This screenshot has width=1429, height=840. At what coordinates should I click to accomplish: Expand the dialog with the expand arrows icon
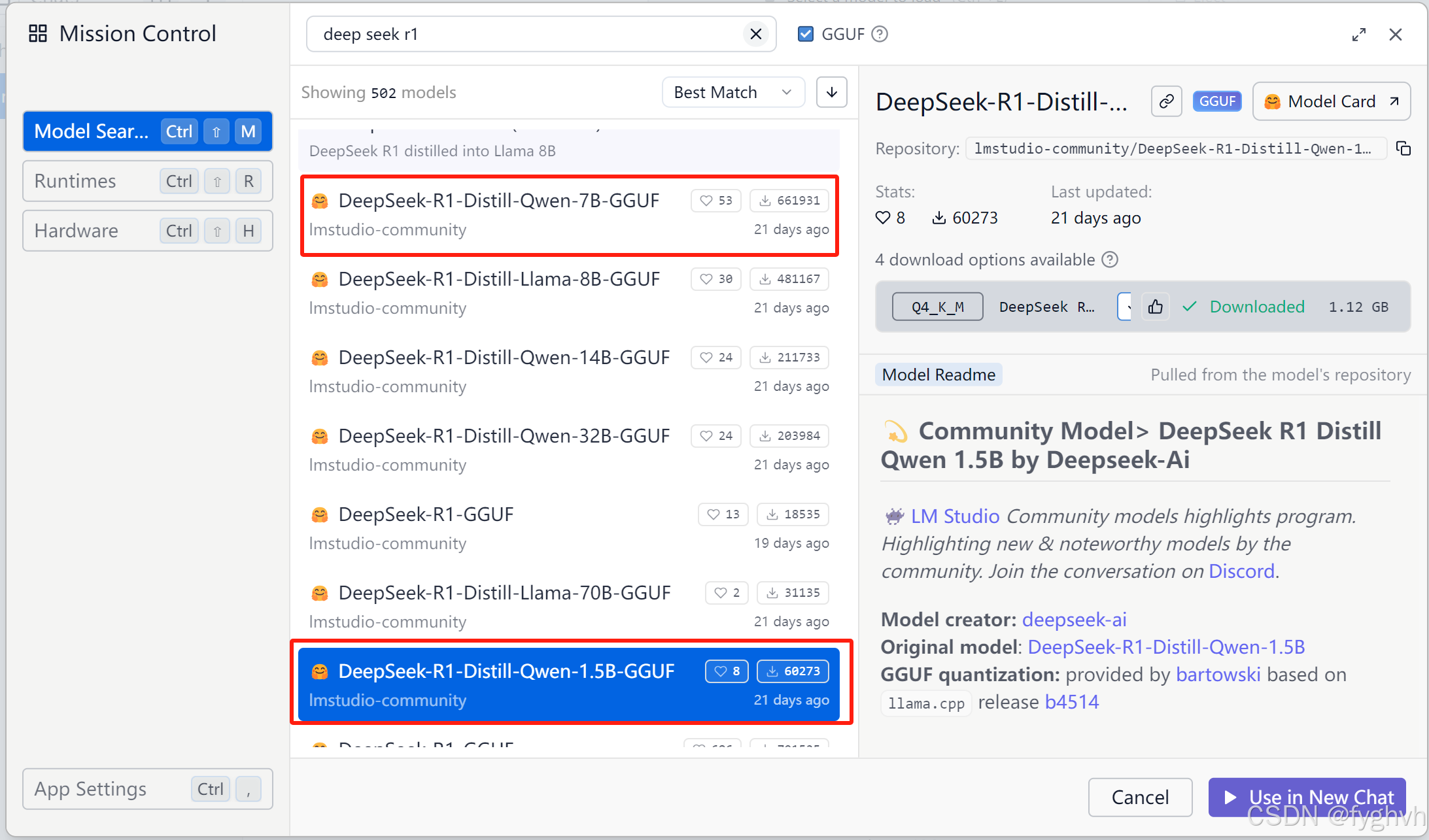tap(1358, 35)
